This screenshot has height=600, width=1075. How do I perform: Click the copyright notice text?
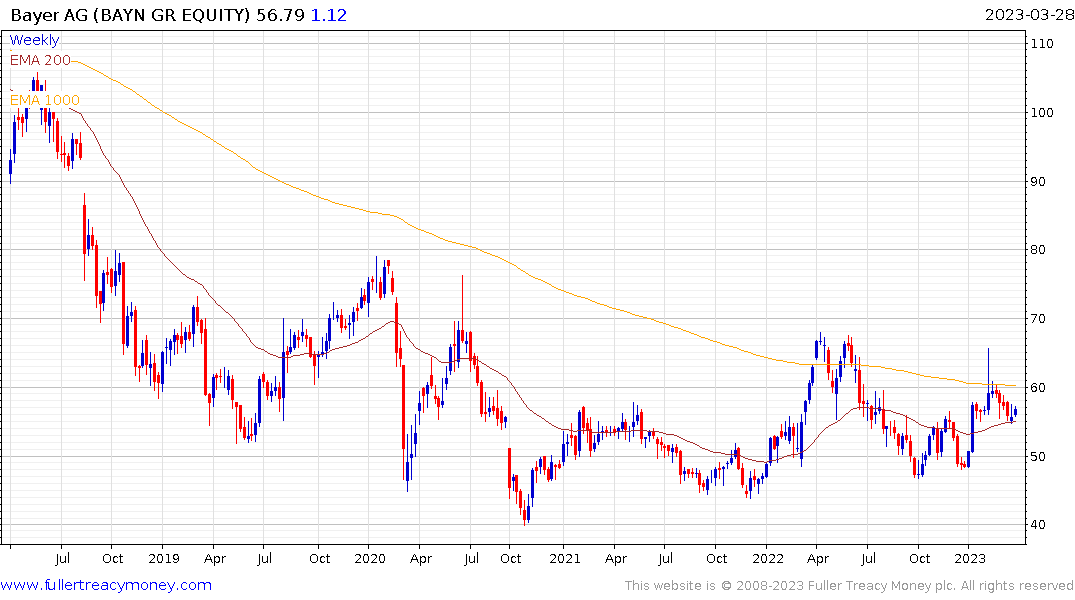(x=849, y=586)
